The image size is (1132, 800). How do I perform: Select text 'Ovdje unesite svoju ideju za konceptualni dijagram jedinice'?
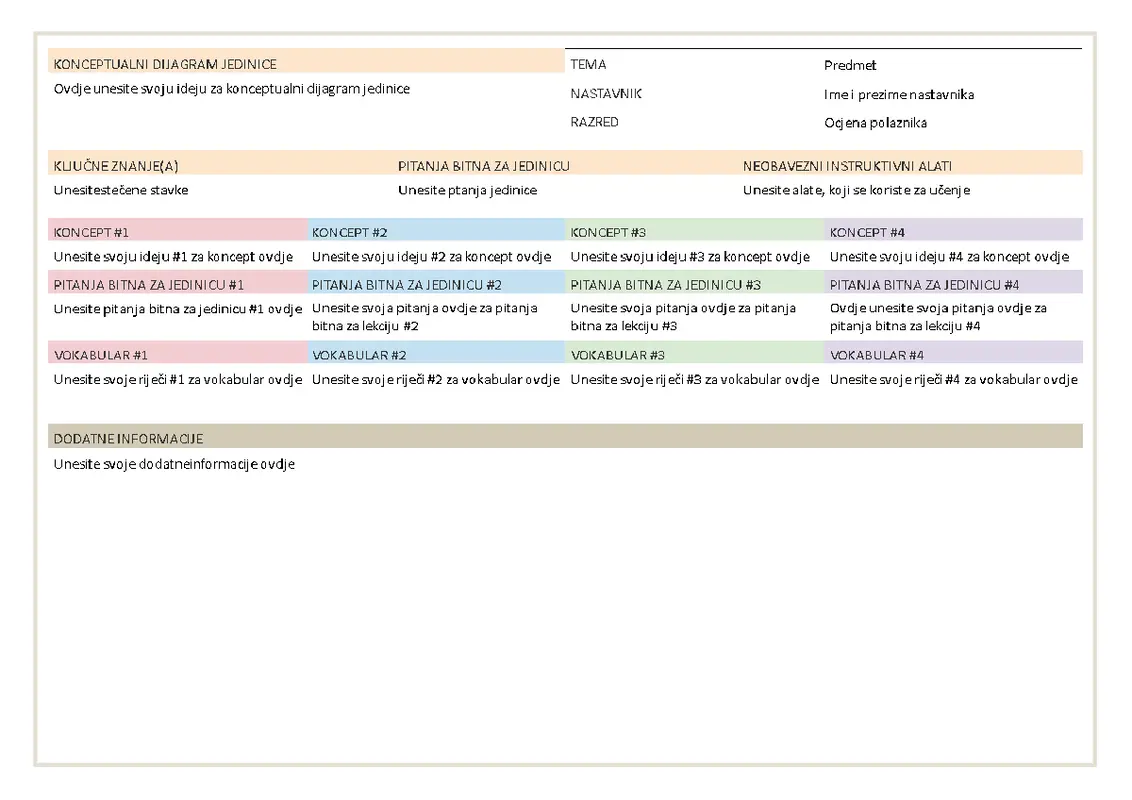click(232, 89)
